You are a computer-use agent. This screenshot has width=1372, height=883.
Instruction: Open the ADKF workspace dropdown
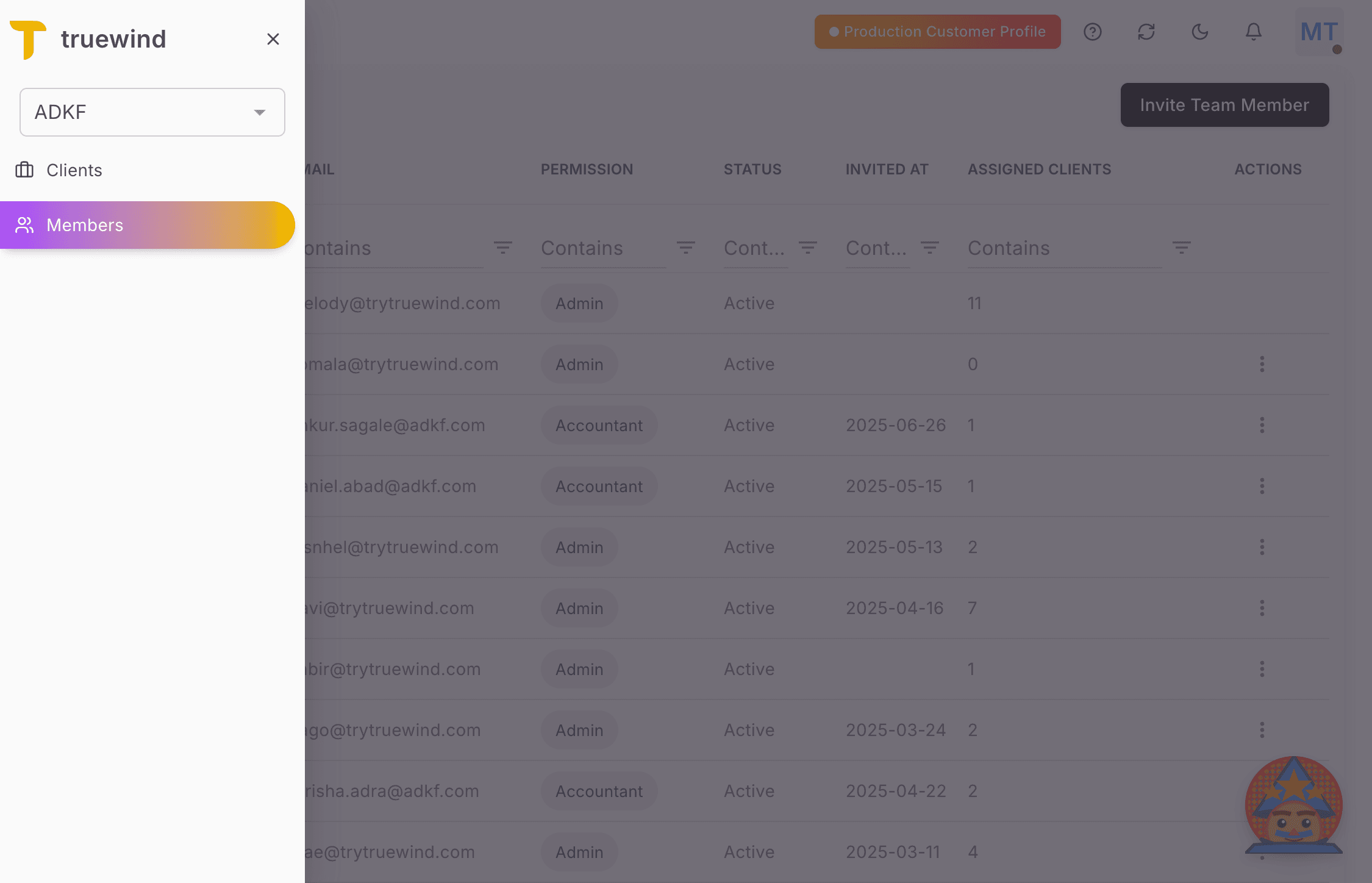tap(152, 112)
